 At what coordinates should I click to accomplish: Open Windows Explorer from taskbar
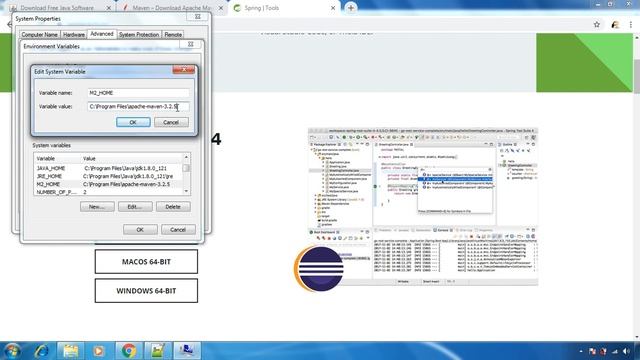click(x=70, y=351)
